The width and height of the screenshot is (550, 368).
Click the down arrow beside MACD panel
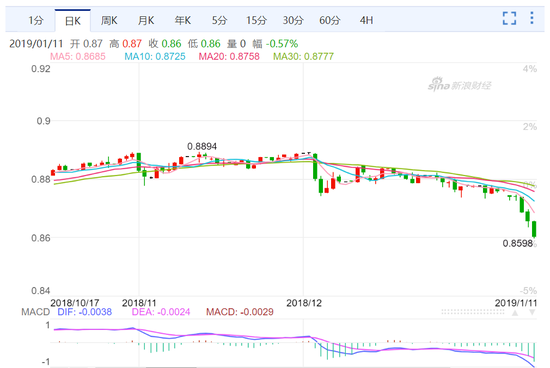pos(532,312)
